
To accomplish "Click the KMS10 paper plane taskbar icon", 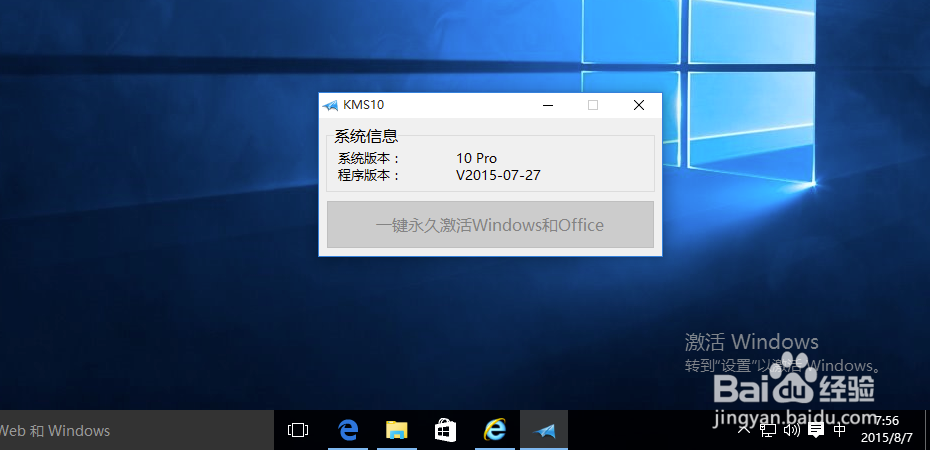I will [x=544, y=430].
